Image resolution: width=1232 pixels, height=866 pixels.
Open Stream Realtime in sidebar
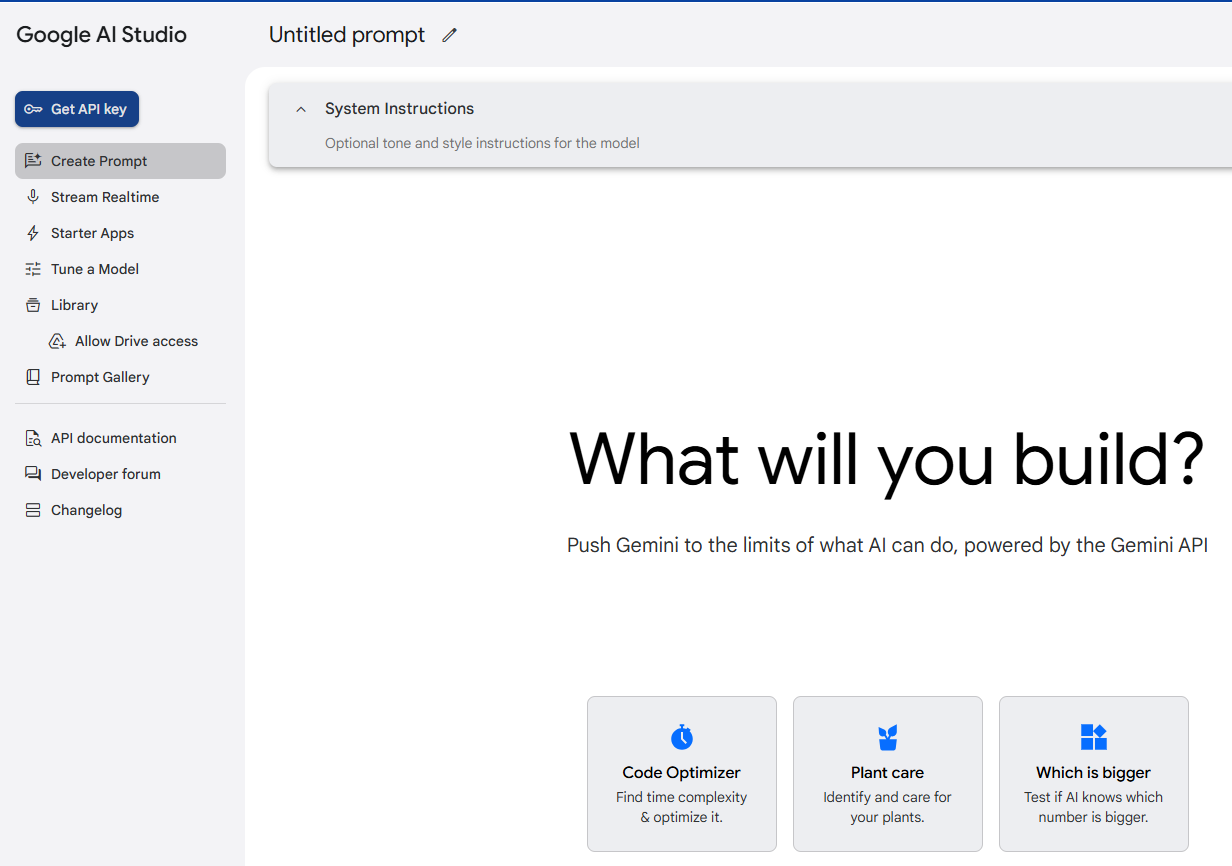pyautogui.click(x=120, y=197)
